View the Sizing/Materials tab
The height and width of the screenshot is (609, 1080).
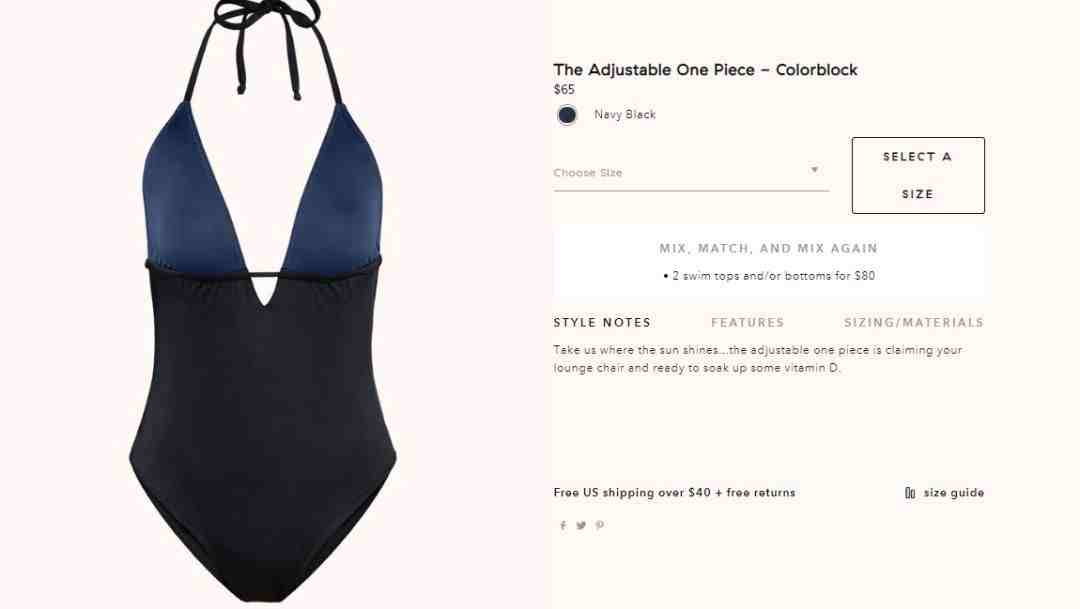914,322
